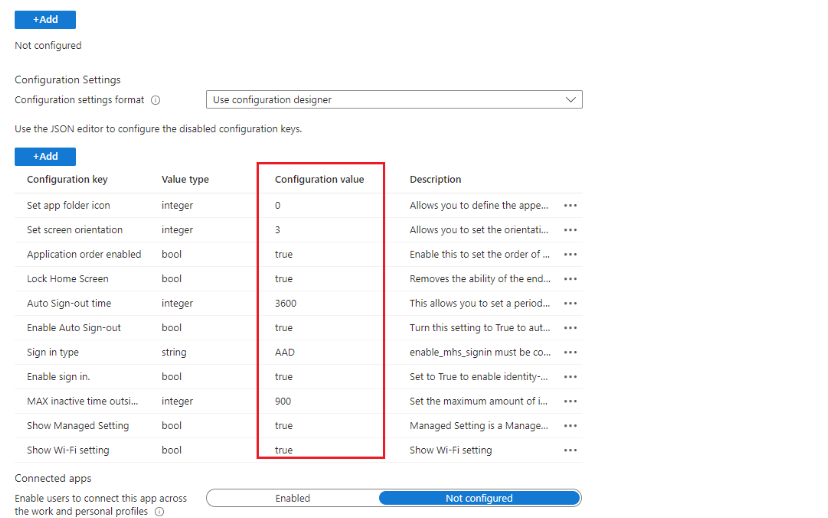The height and width of the screenshot is (518, 828).
Task: Edit MAX inactive time value 900
Action: [x=283, y=402]
